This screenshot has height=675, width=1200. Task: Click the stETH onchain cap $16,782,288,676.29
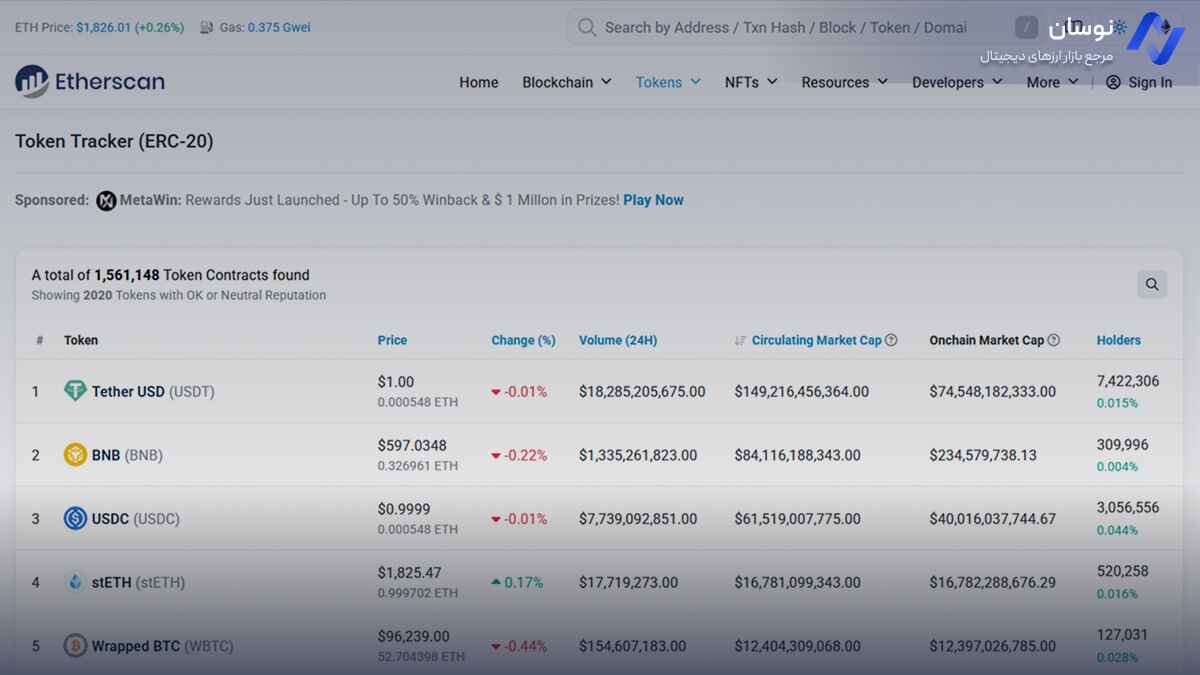pos(993,582)
